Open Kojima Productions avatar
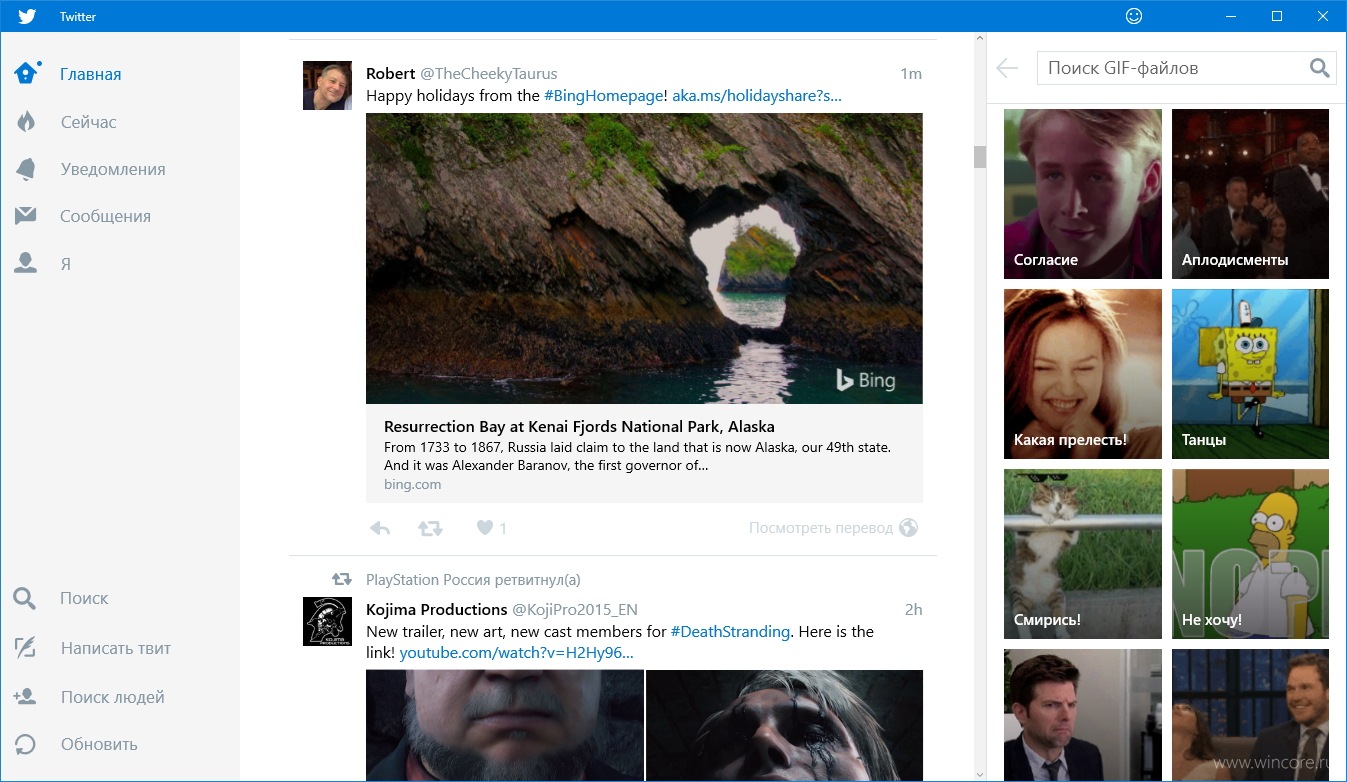Viewport: 1347px width, 782px height. tap(327, 621)
